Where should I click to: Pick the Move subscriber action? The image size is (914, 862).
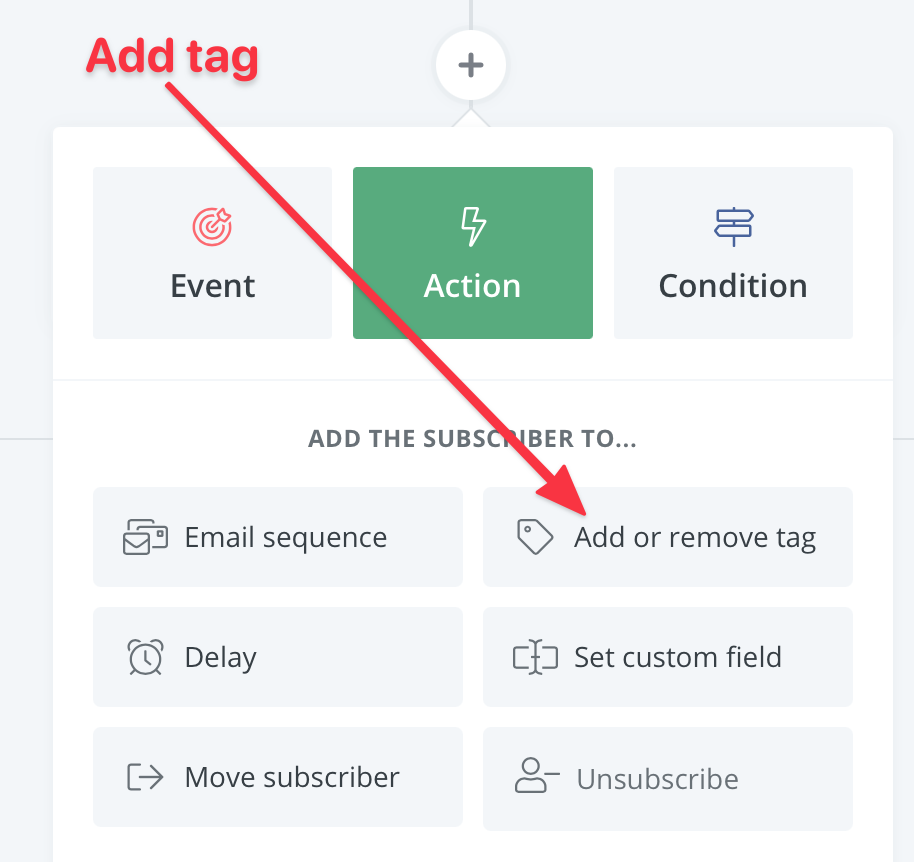pos(278,777)
